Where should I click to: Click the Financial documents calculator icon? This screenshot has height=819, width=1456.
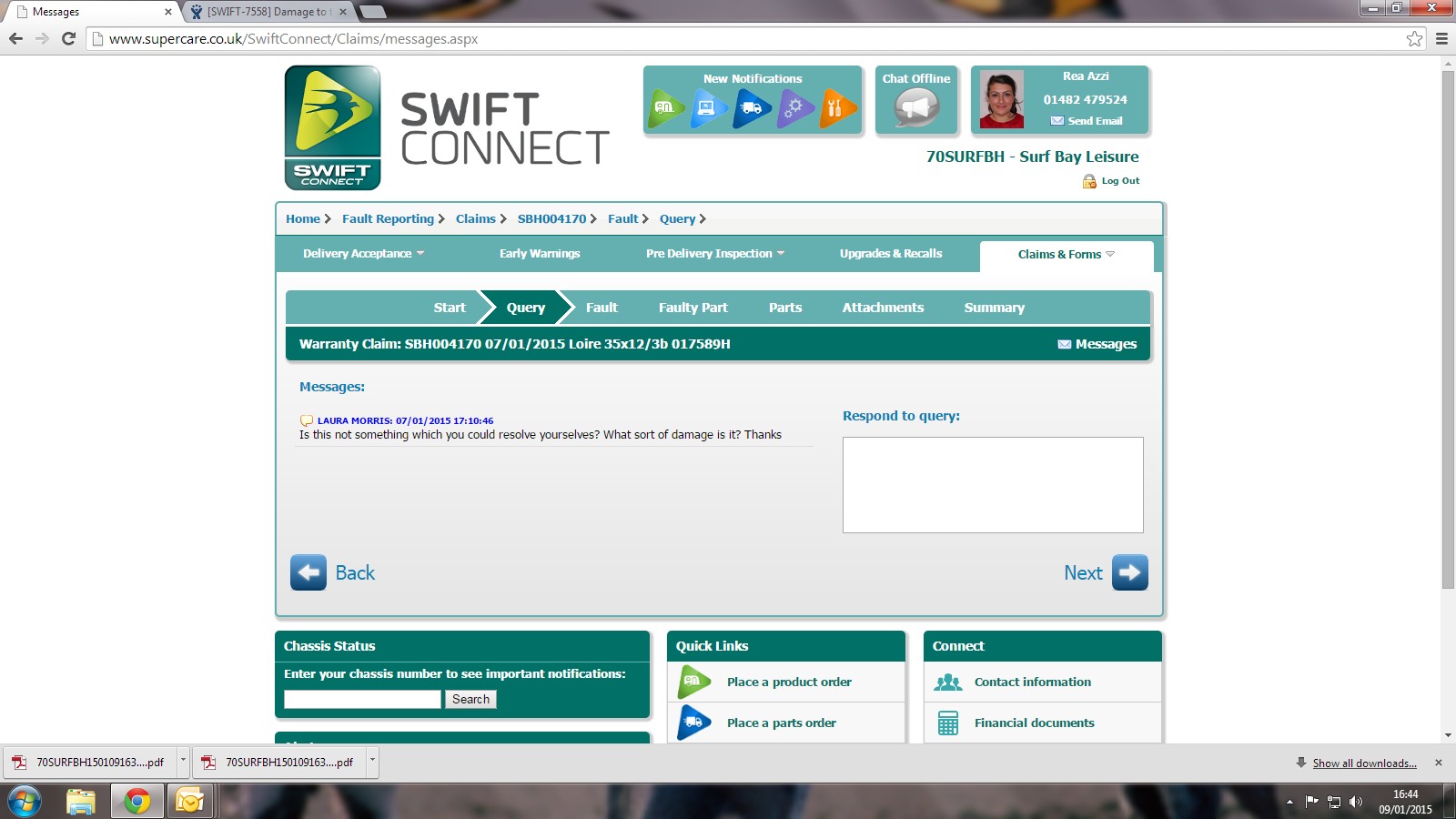coord(948,723)
